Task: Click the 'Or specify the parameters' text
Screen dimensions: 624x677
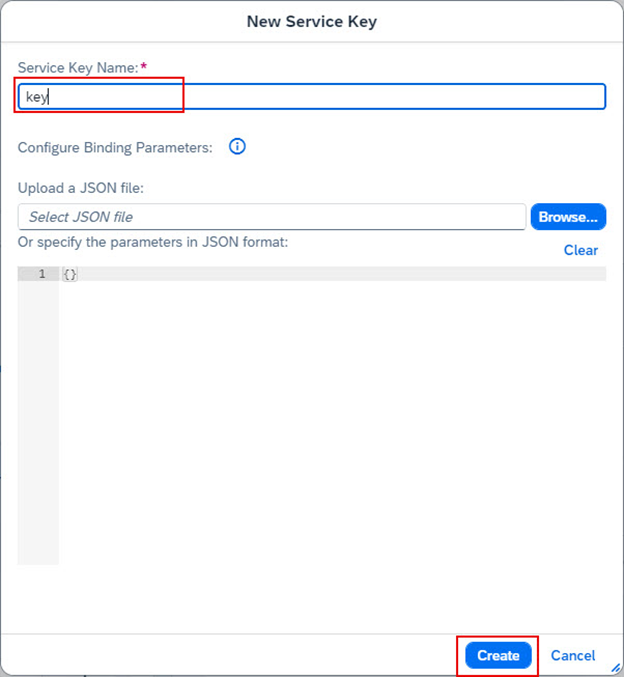Action: coord(153,241)
